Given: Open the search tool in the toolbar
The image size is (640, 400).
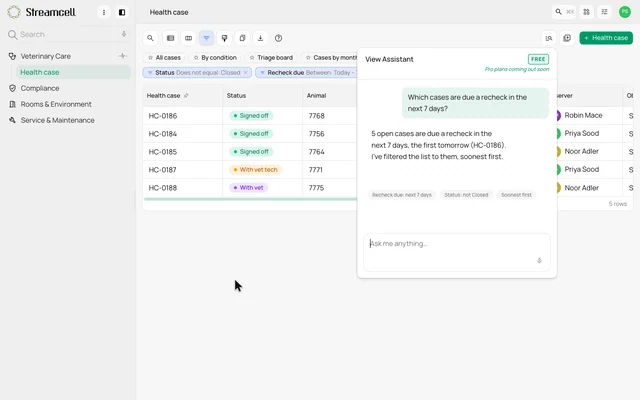Looking at the screenshot, I should point(150,38).
